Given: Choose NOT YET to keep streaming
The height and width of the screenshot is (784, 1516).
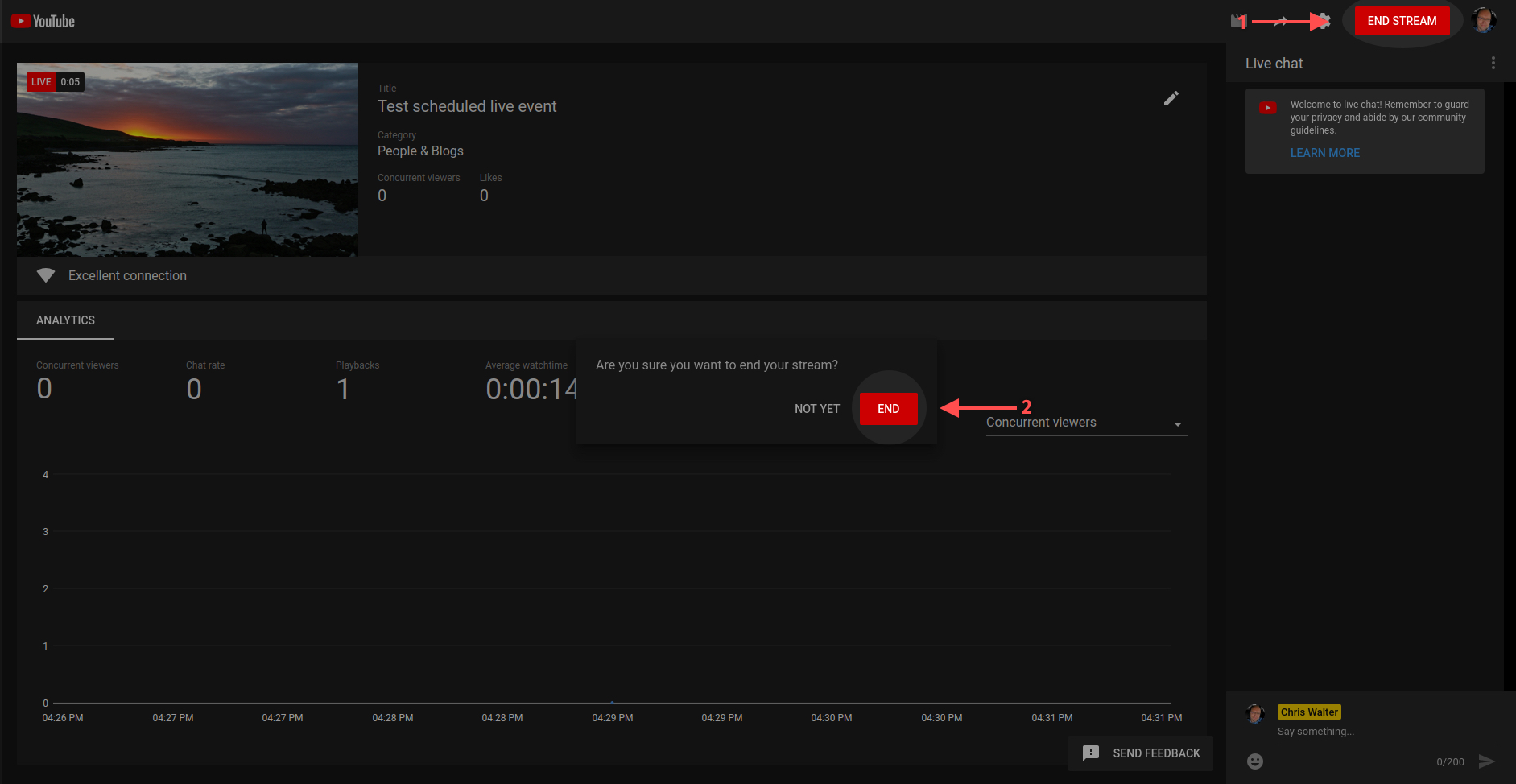Looking at the screenshot, I should pos(816,409).
